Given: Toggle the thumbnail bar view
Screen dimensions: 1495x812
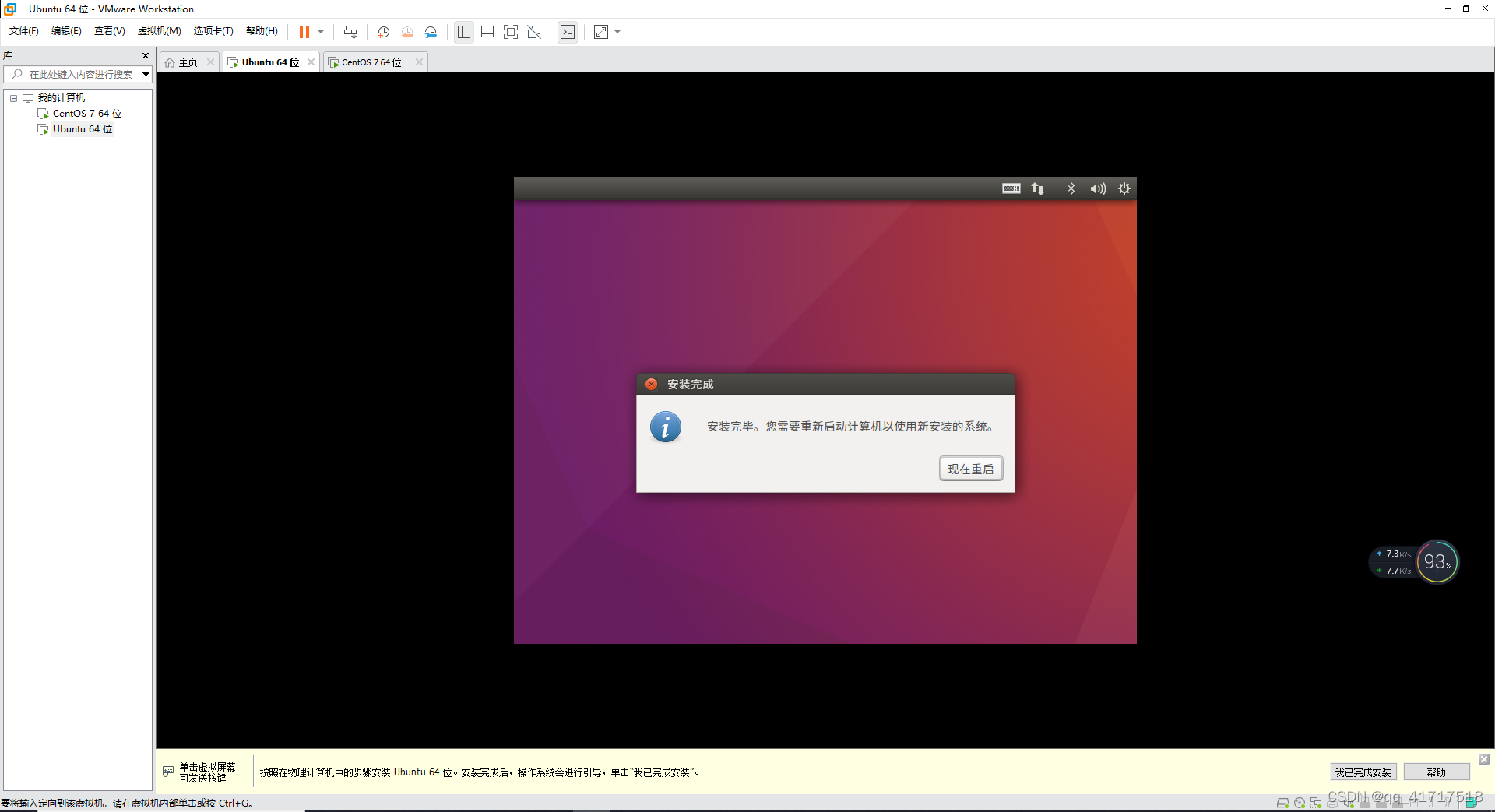Looking at the screenshot, I should coord(487,32).
